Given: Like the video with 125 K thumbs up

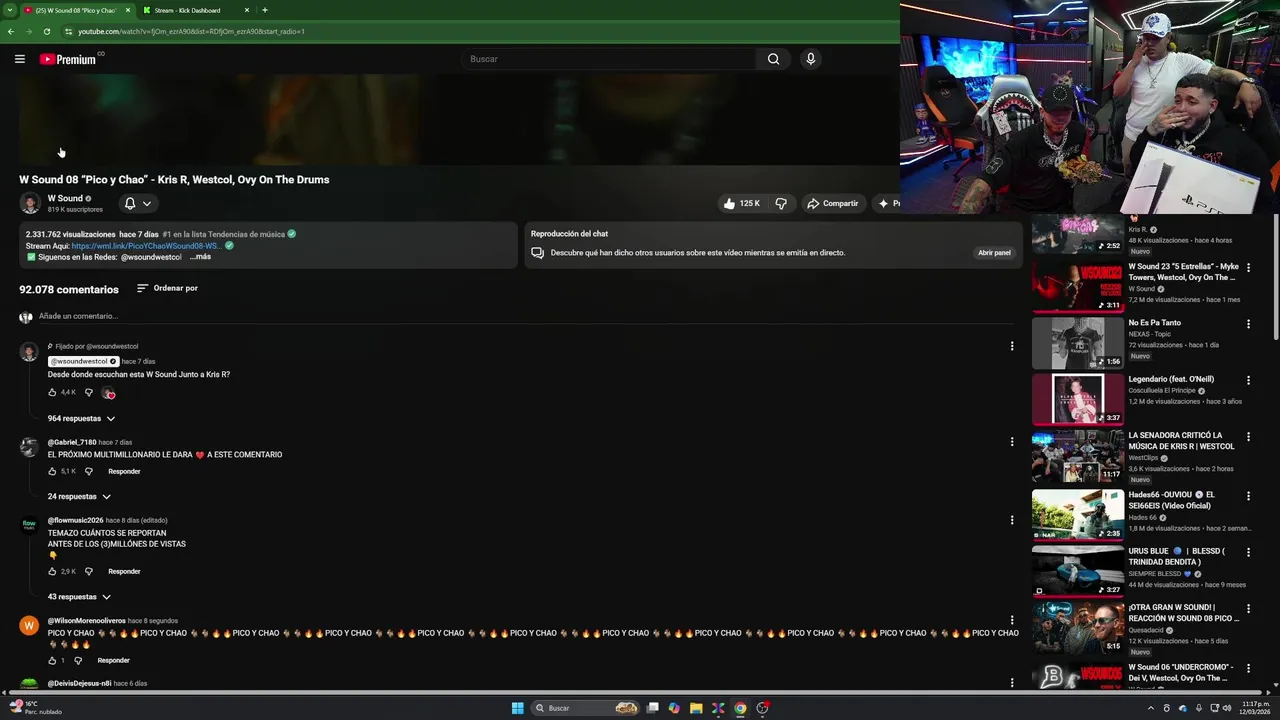Looking at the screenshot, I should click(742, 203).
